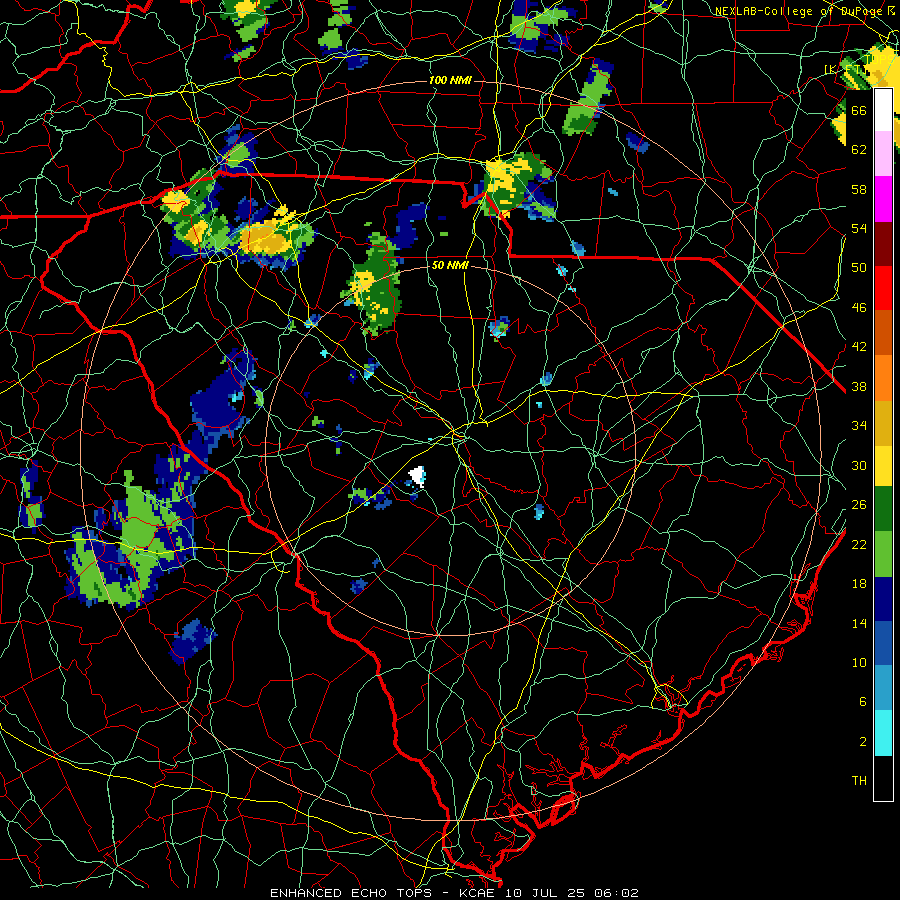Select the 38 legend value
The width and height of the screenshot is (900, 900).
click(x=859, y=386)
